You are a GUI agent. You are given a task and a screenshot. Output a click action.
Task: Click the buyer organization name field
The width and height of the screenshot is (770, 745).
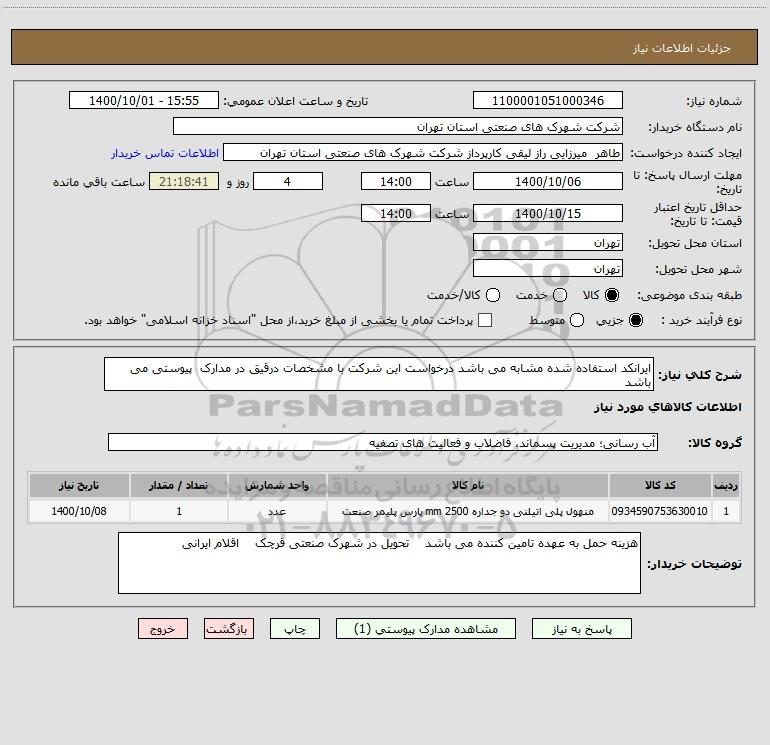[398, 127]
